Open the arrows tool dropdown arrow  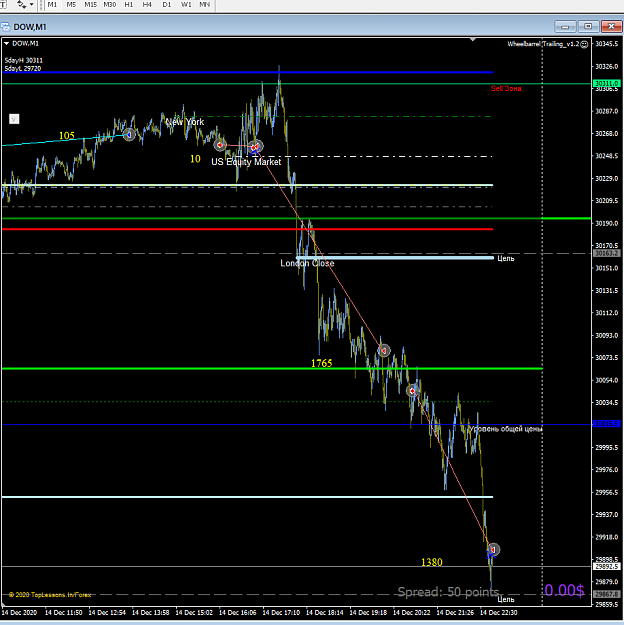(x=31, y=5)
